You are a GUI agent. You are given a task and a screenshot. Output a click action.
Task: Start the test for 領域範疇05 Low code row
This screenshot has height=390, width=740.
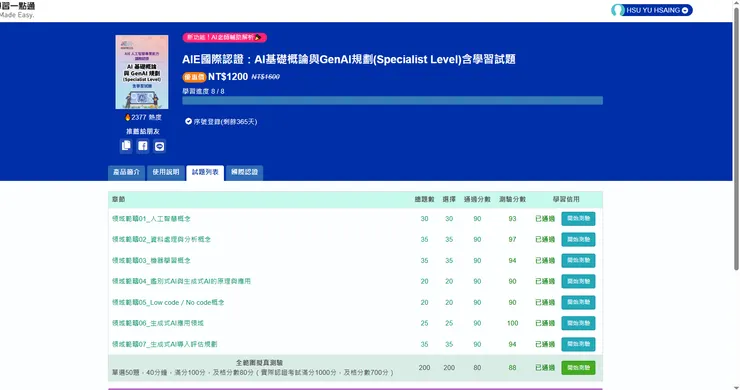click(578, 302)
